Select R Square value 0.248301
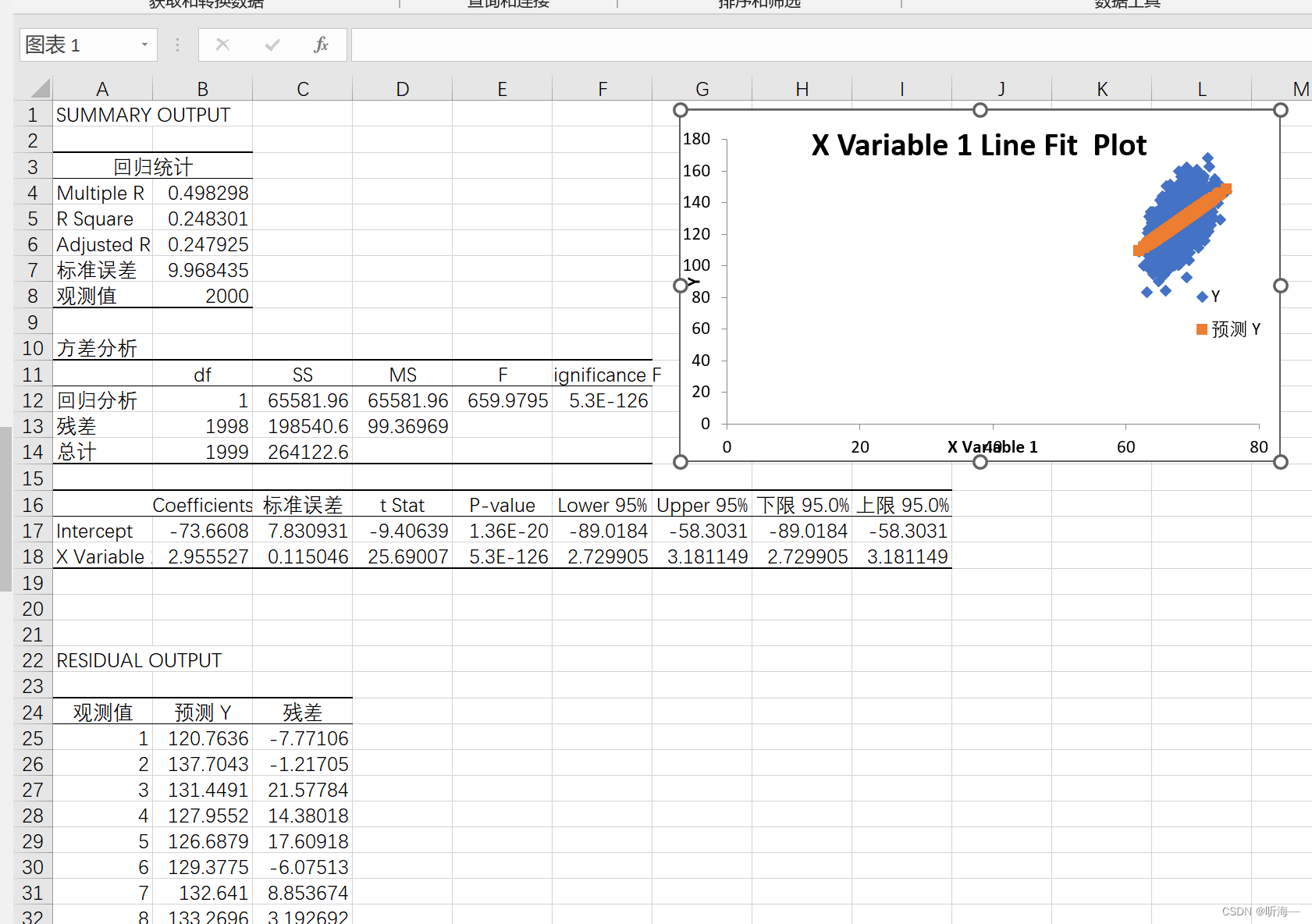 coord(202,219)
